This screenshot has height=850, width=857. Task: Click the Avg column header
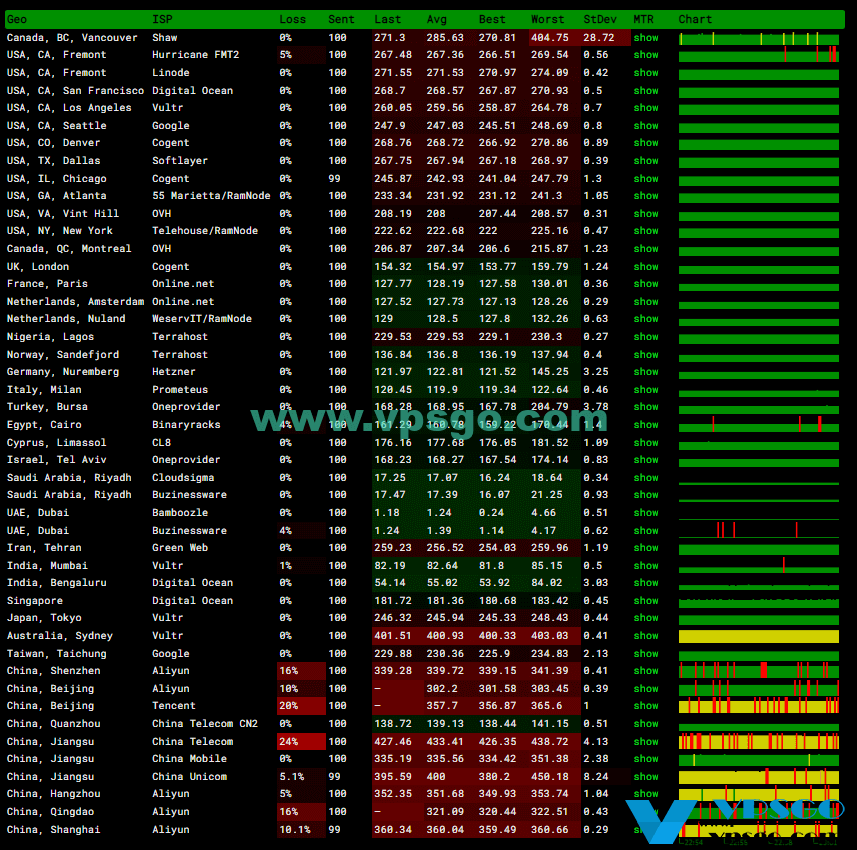(437, 20)
